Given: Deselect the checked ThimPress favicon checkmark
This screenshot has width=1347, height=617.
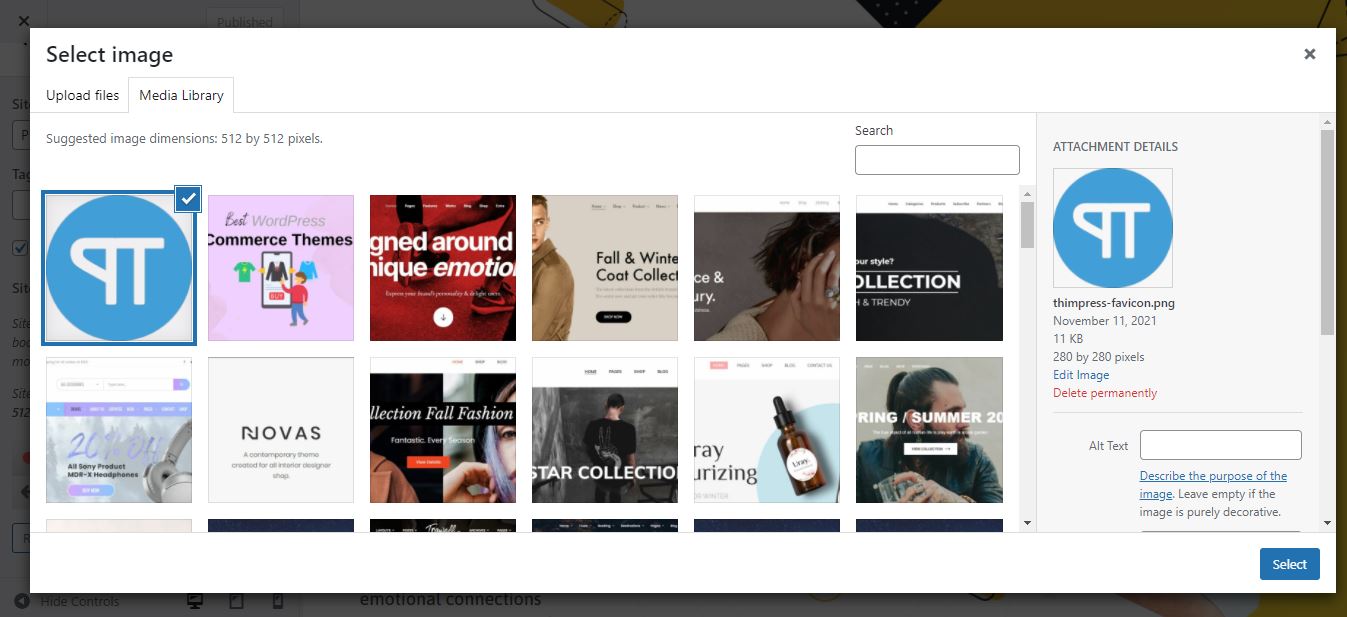Looking at the screenshot, I should pyautogui.click(x=188, y=199).
